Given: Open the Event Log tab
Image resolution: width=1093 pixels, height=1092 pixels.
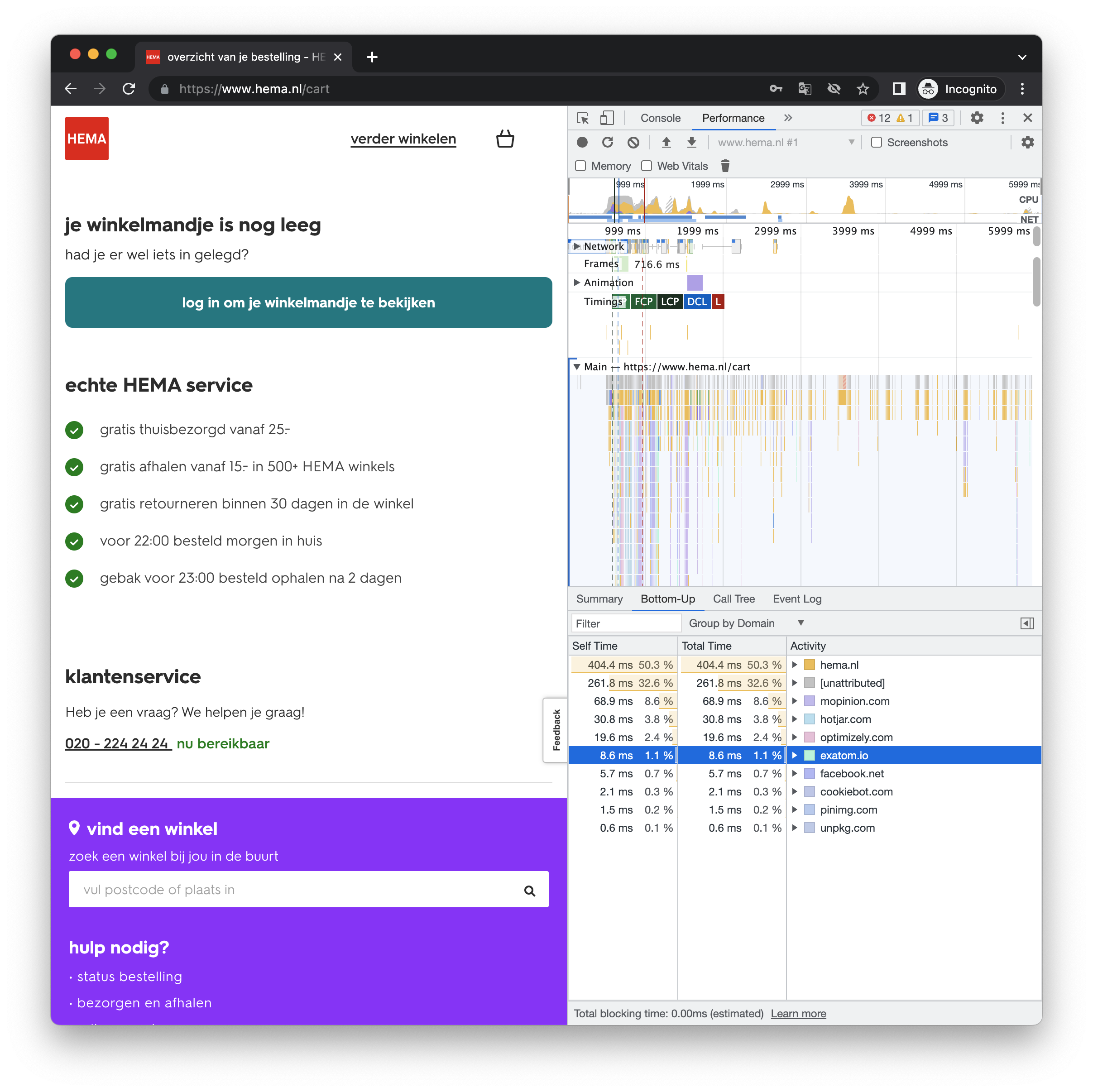Looking at the screenshot, I should (x=797, y=599).
